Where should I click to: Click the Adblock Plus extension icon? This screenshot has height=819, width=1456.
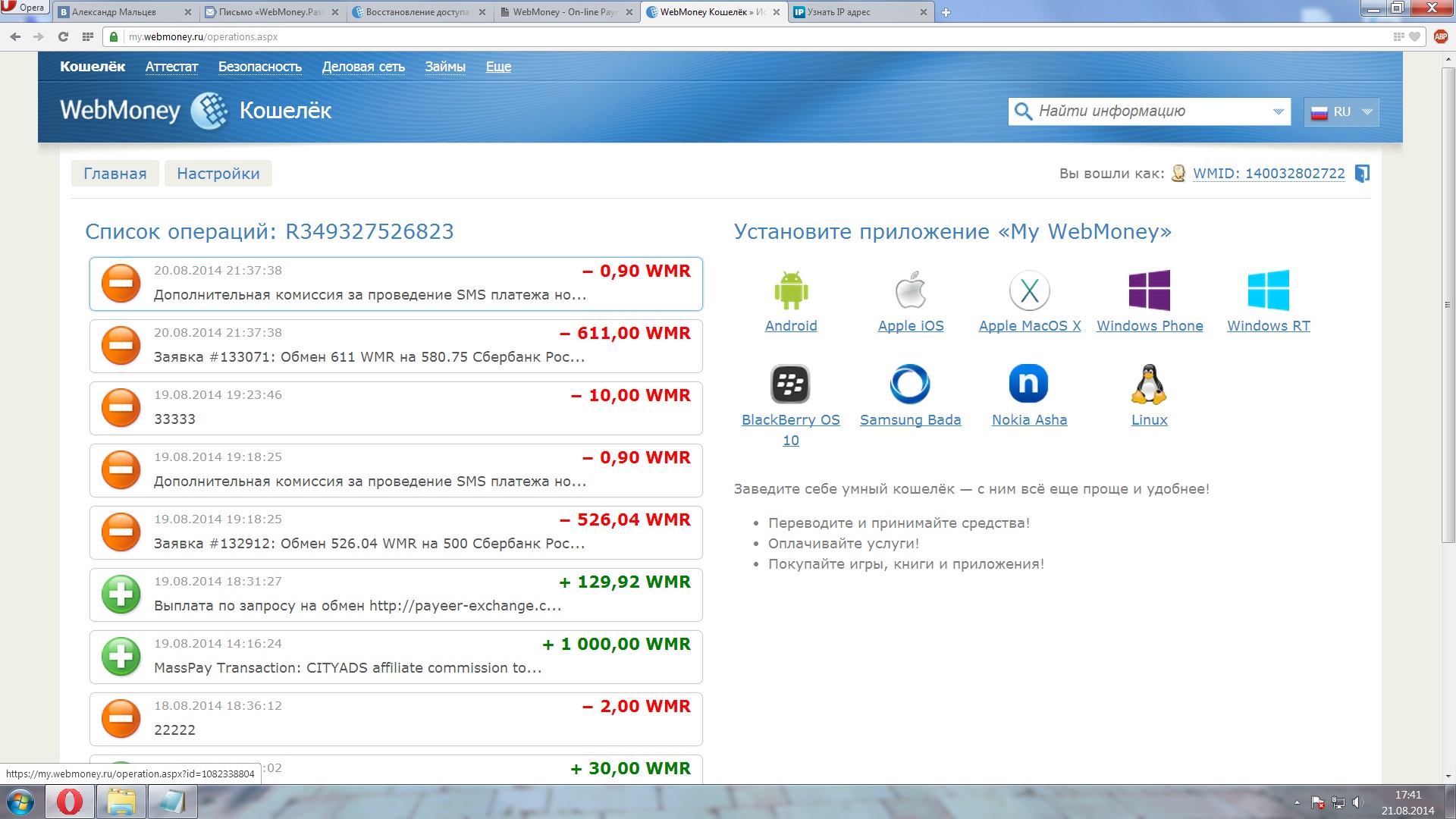[x=1441, y=36]
